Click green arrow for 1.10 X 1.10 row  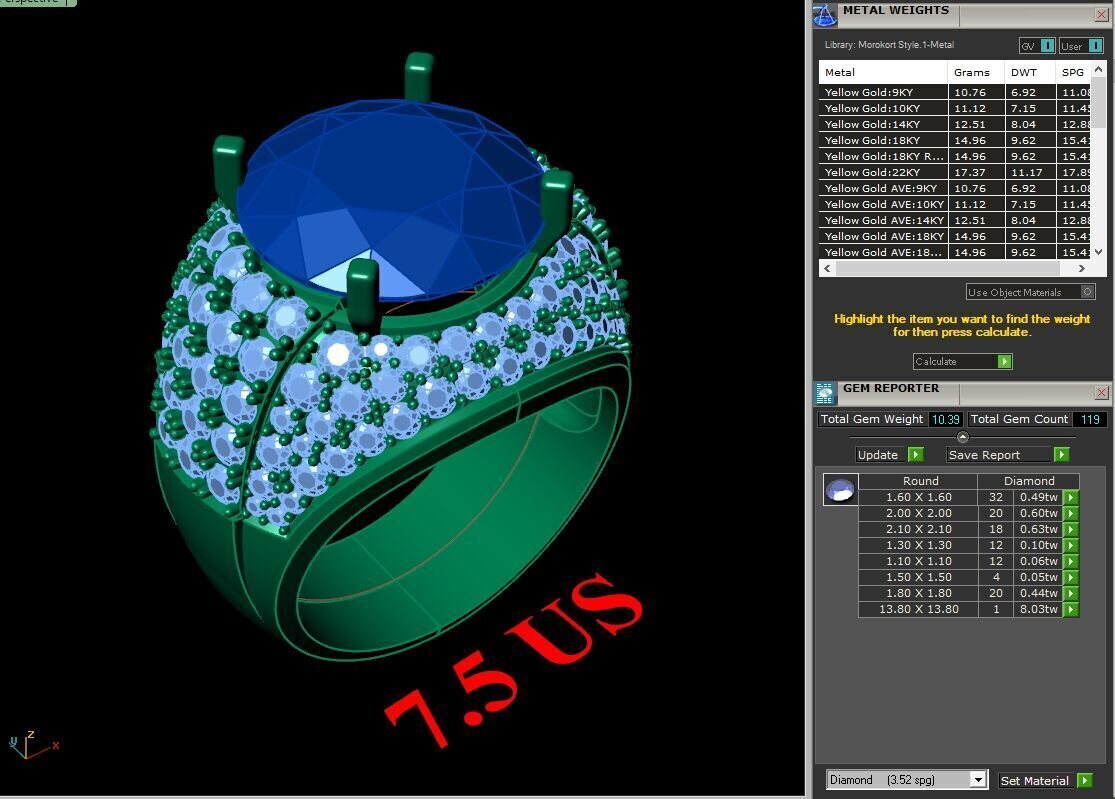pyautogui.click(x=1071, y=561)
